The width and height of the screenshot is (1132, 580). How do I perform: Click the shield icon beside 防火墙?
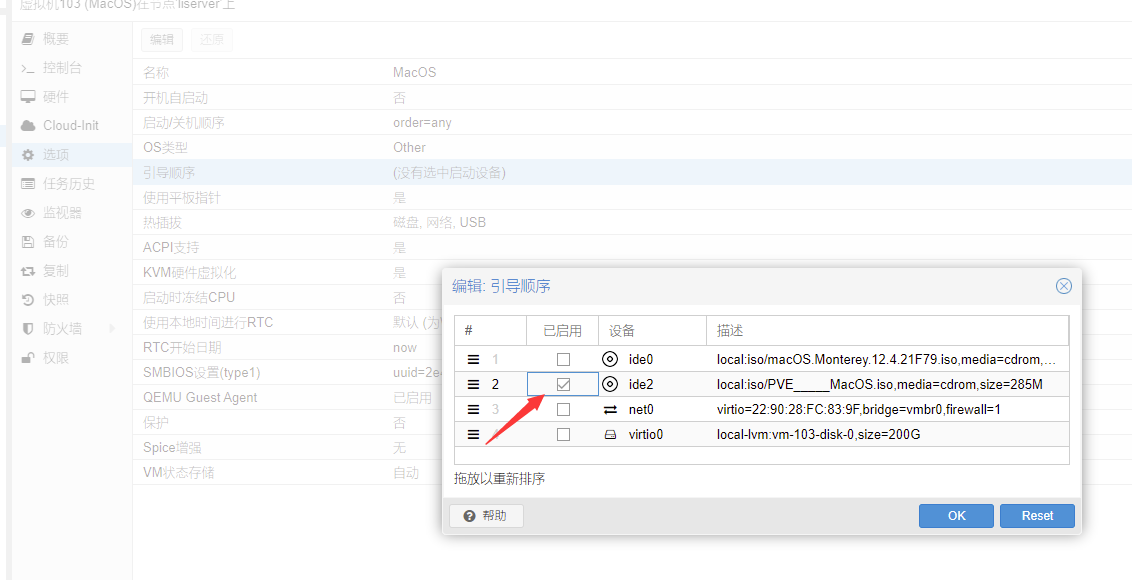pos(28,329)
